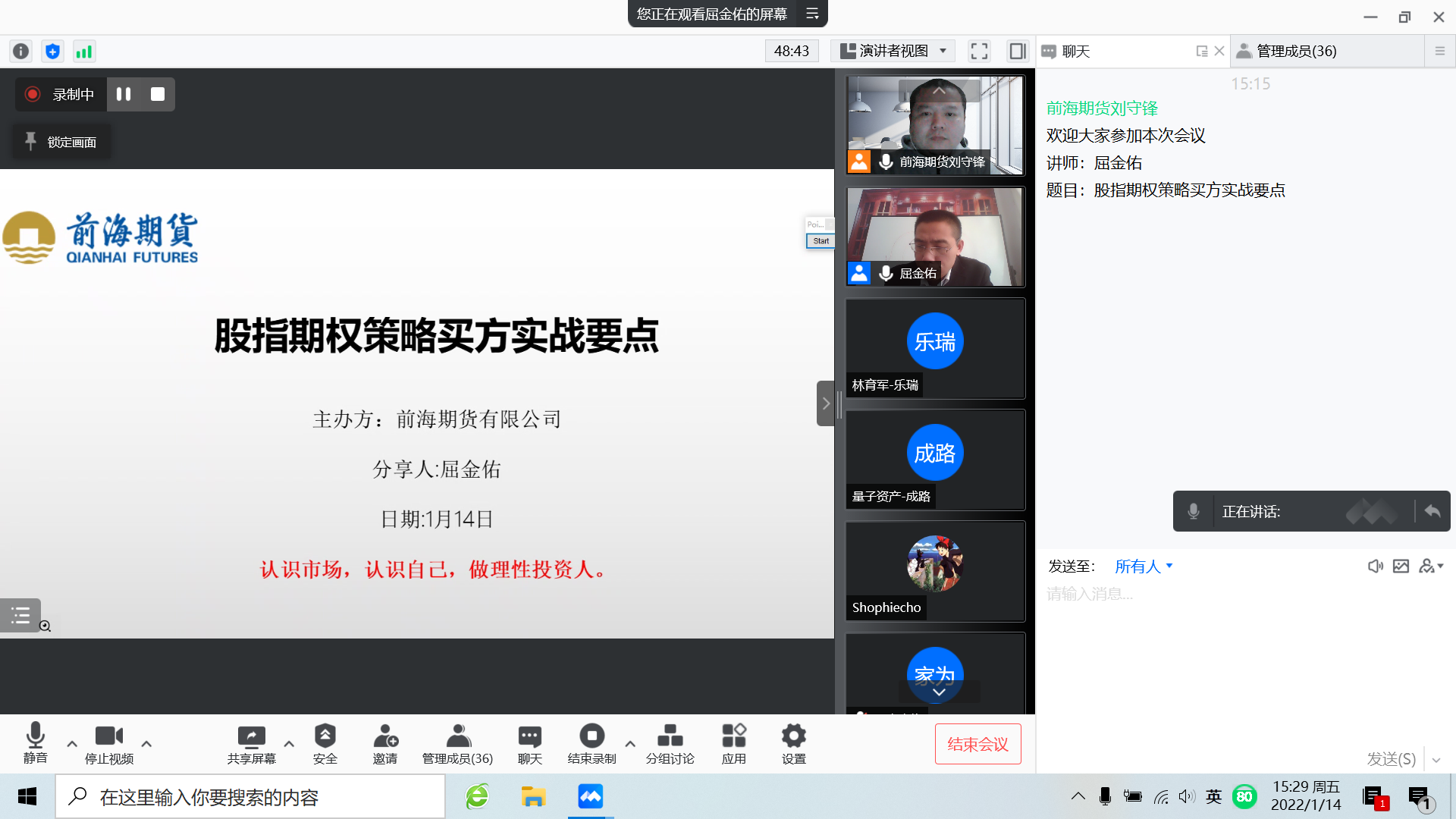Image resolution: width=1456 pixels, height=819 pixels.
Task: Enter full screen mode
Action: click(979, 51)
